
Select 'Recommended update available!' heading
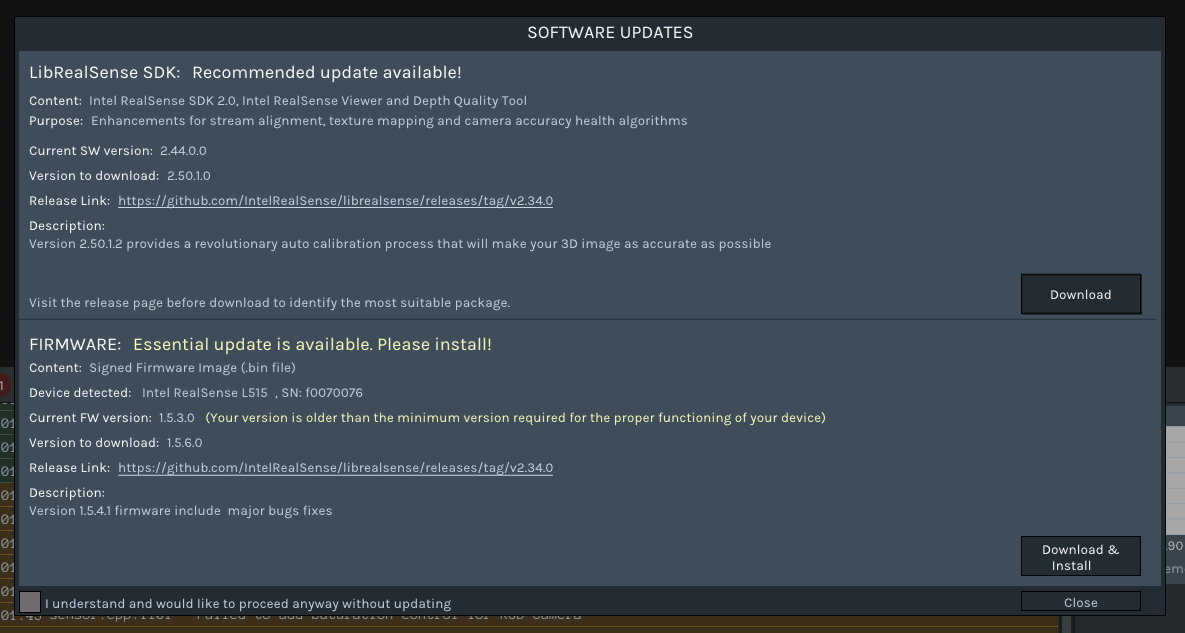coord(326,73)
